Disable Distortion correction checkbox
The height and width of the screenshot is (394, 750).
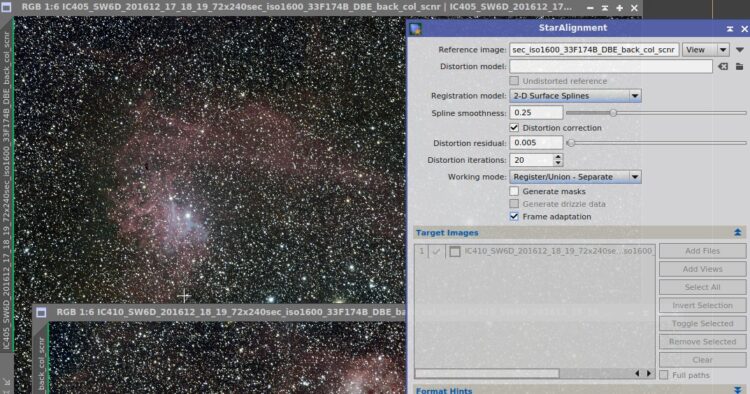point(514,128)
